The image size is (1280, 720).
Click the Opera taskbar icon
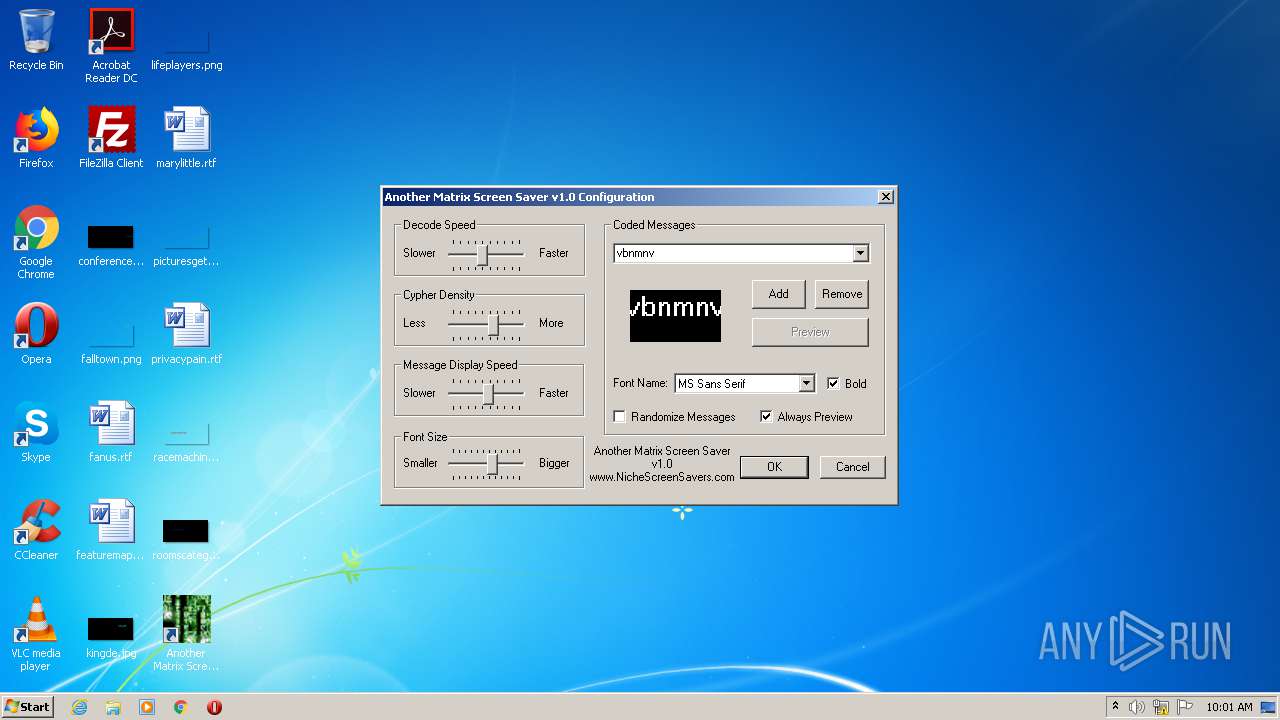[x=214, y=707]
